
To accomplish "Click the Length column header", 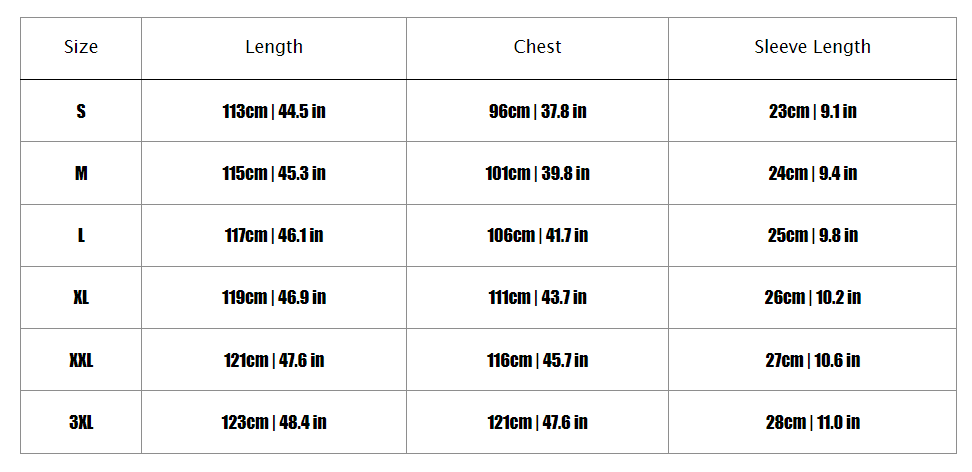I will 274,47.
